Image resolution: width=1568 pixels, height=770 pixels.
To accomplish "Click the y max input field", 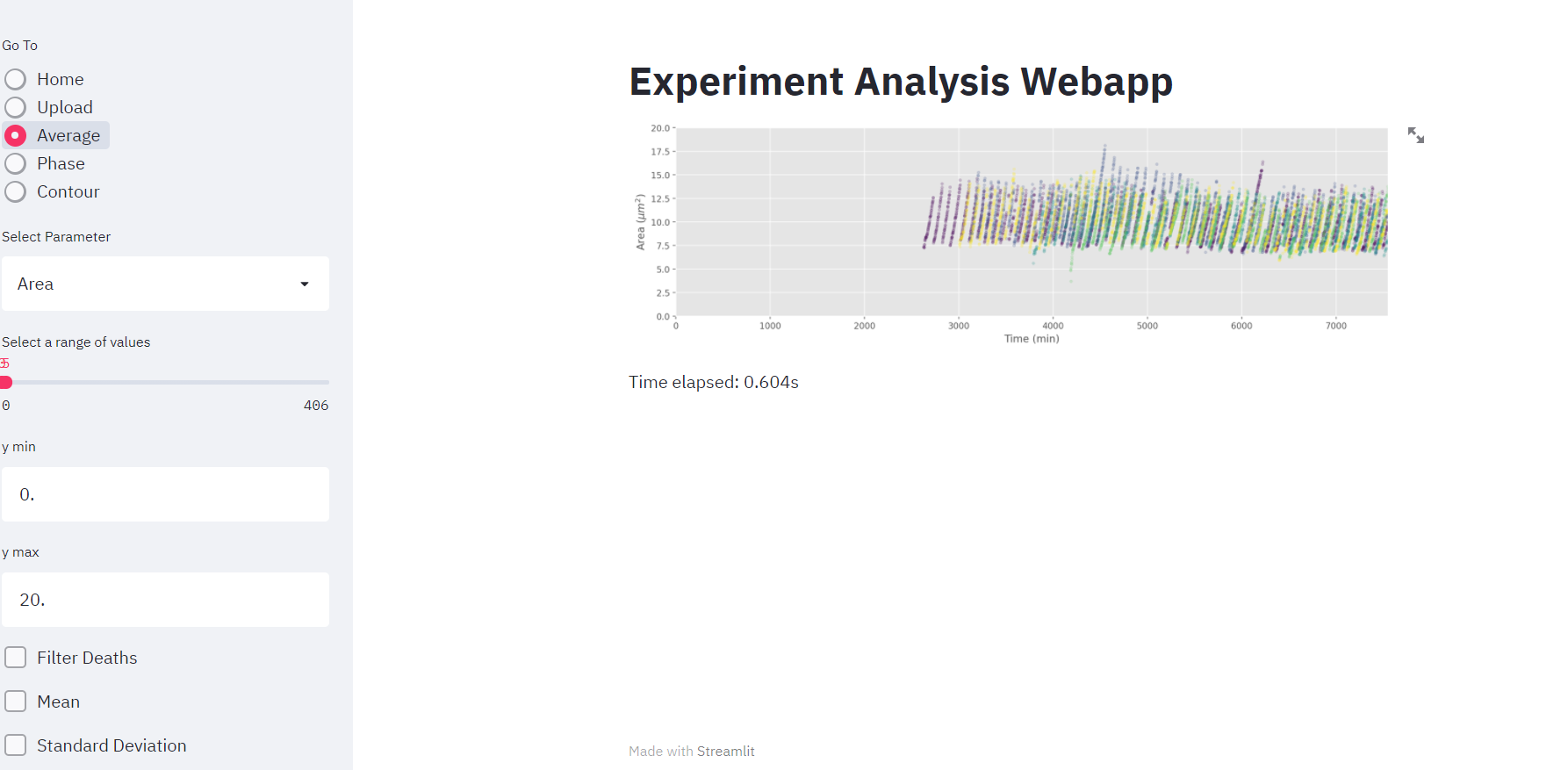I will [x=165, y=600].
